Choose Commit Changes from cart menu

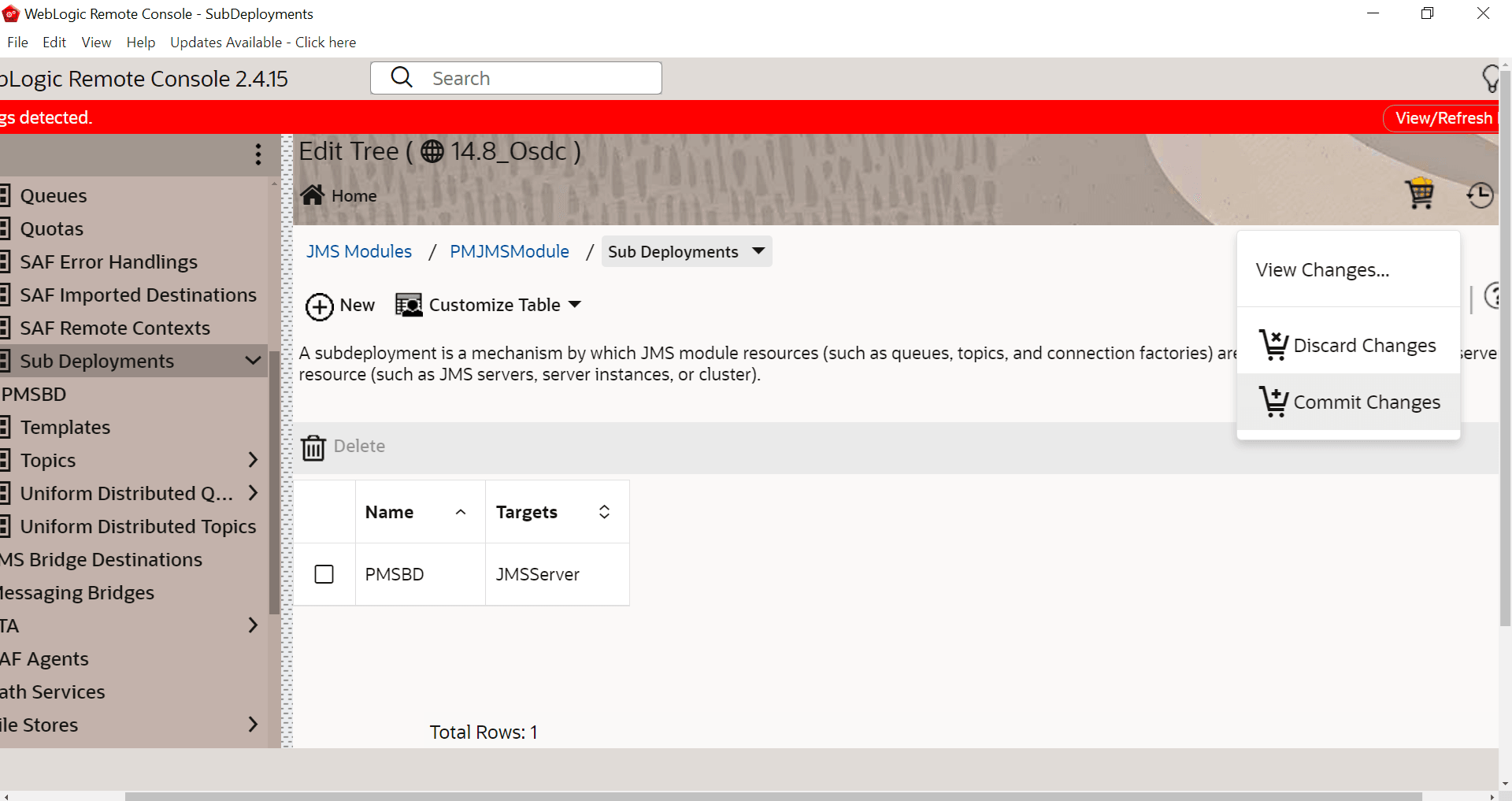(1348, 402)
